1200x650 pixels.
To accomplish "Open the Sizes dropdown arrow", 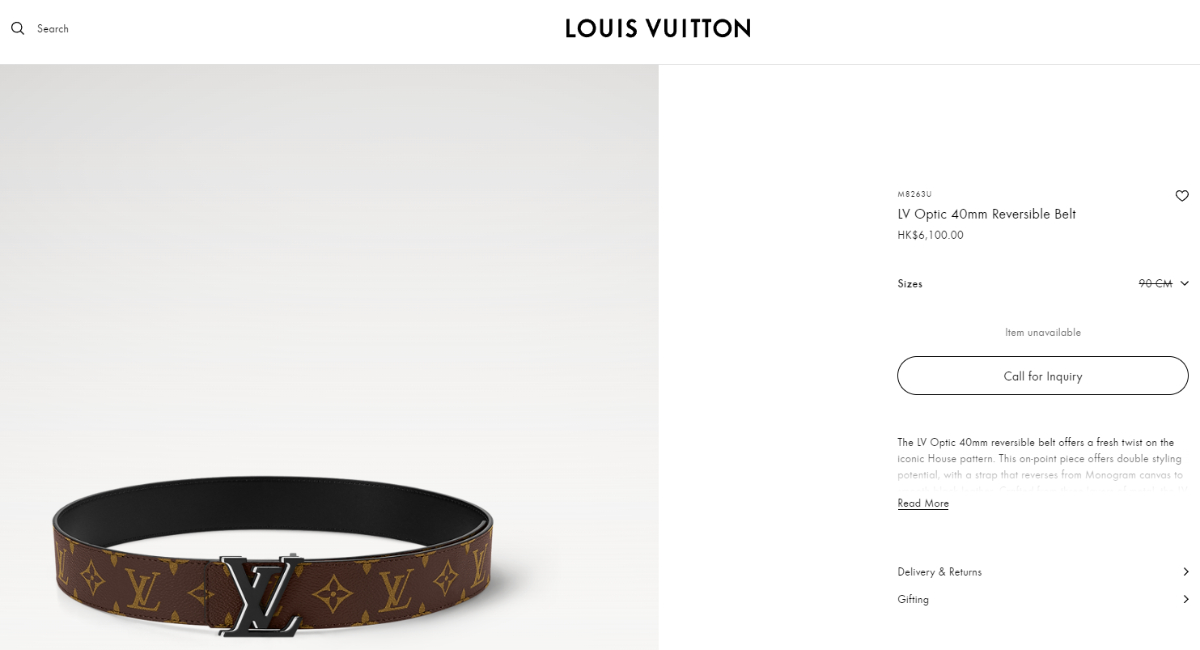I will click(x=1184, y=284).
